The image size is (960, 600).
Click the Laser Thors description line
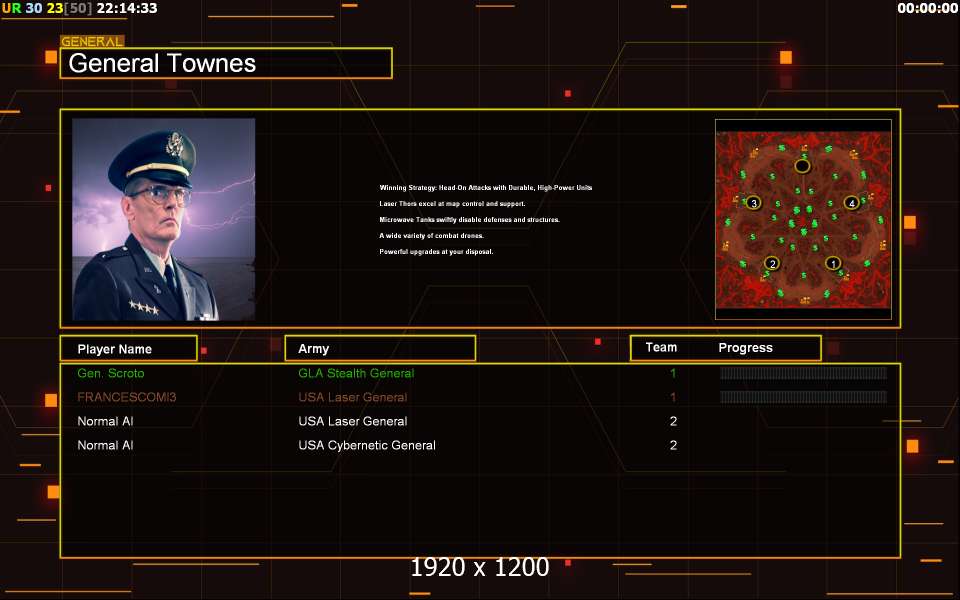pos(452,203)
